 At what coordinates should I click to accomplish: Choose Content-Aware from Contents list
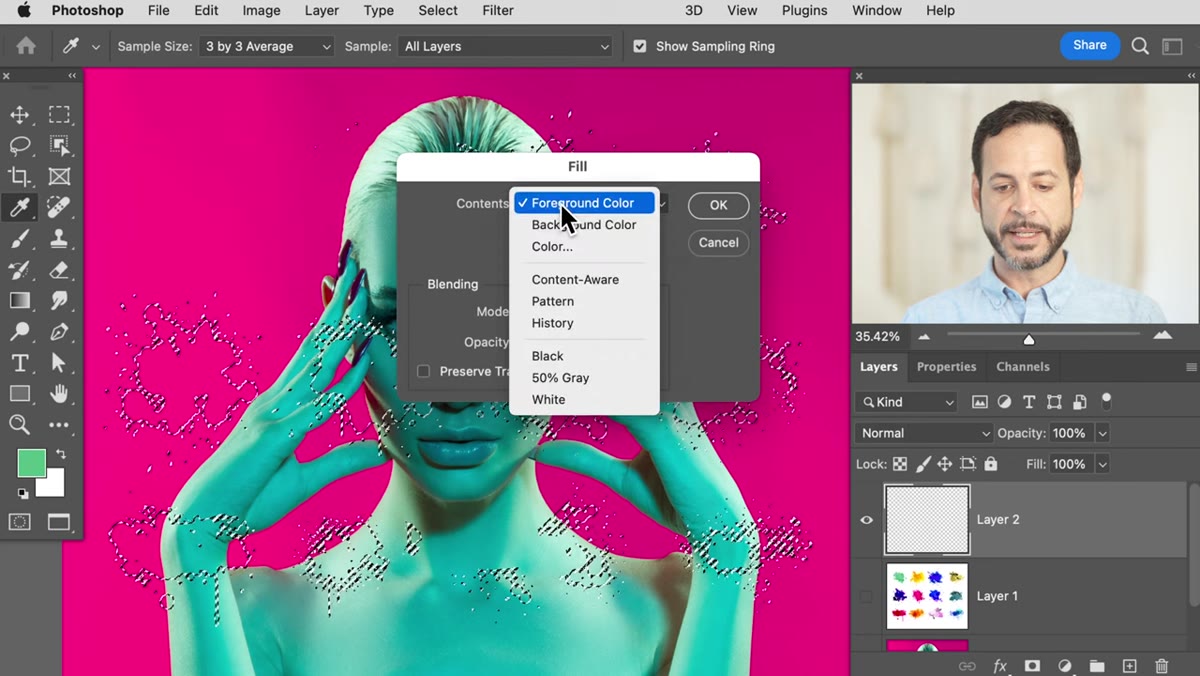575,280
